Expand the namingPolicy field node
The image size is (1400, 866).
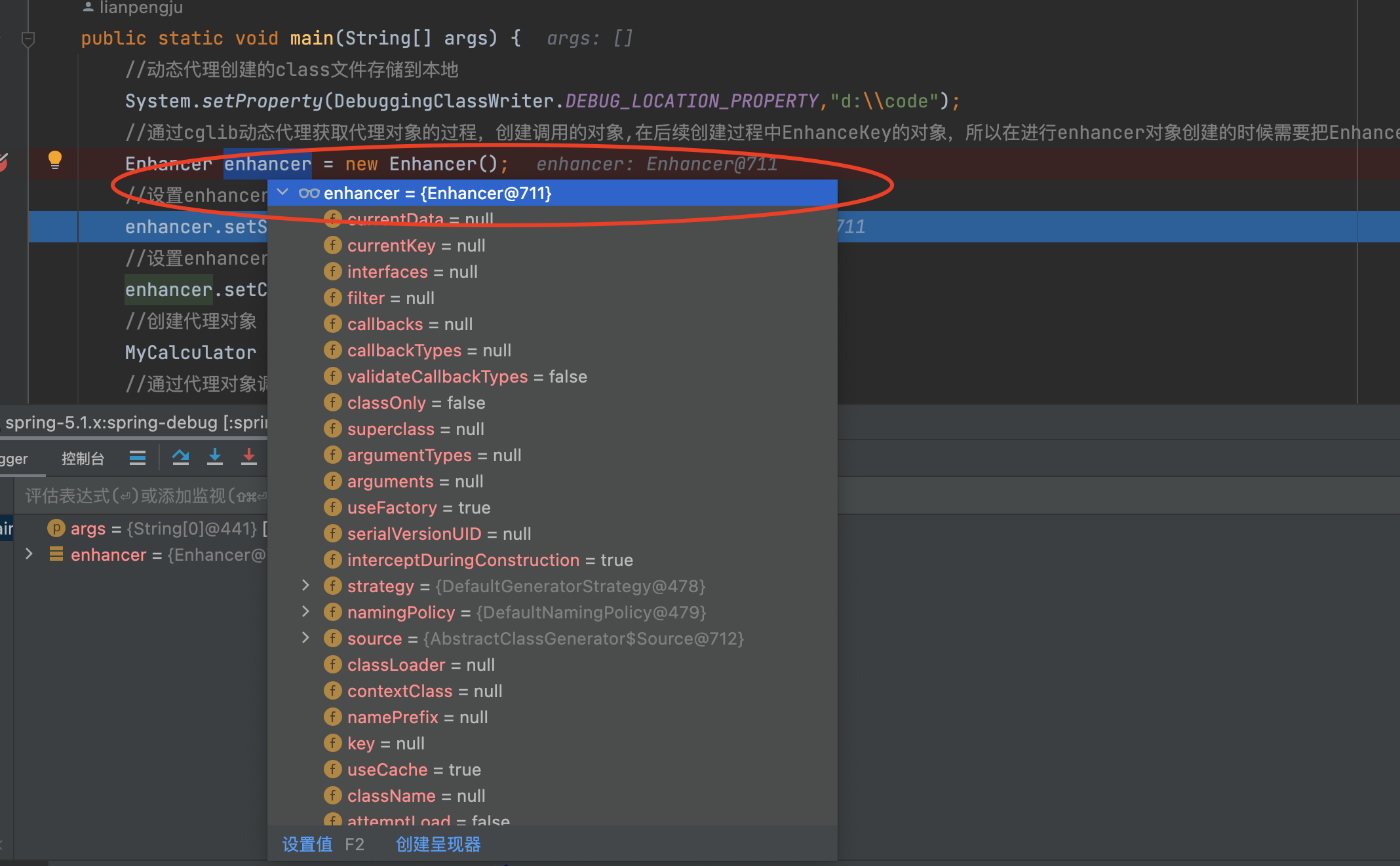pos(305,612)
